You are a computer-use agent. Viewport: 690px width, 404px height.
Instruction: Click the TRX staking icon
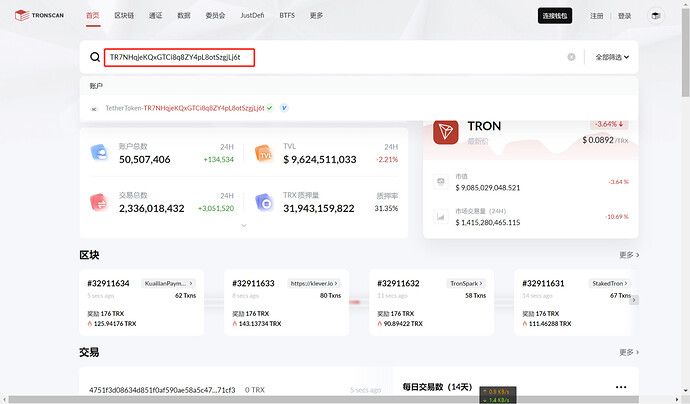click(264, 202)
